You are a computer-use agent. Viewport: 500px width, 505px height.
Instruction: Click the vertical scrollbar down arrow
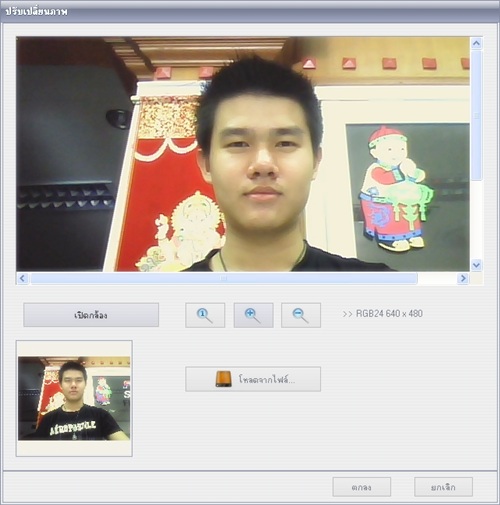pyautogui.click(x=476, y=265)
